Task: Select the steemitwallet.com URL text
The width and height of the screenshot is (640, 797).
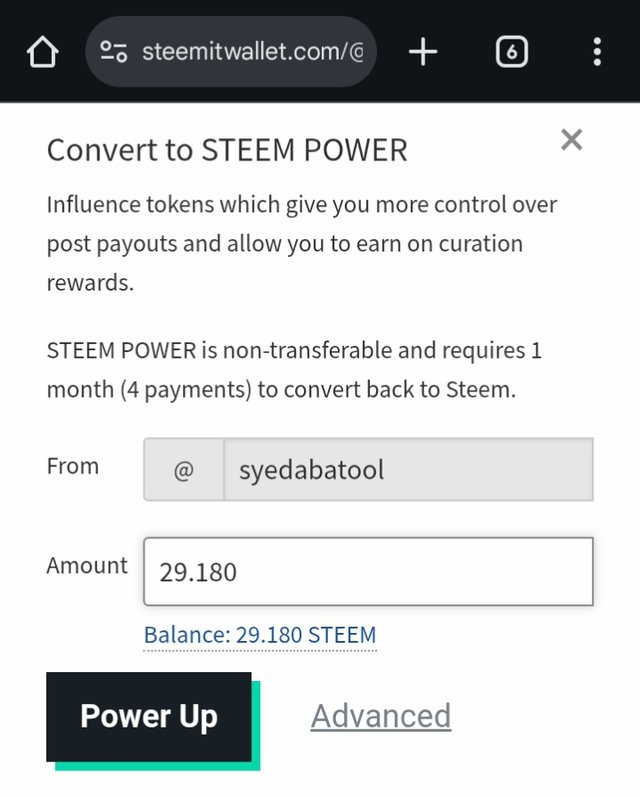Action: [x=253, y=52]
